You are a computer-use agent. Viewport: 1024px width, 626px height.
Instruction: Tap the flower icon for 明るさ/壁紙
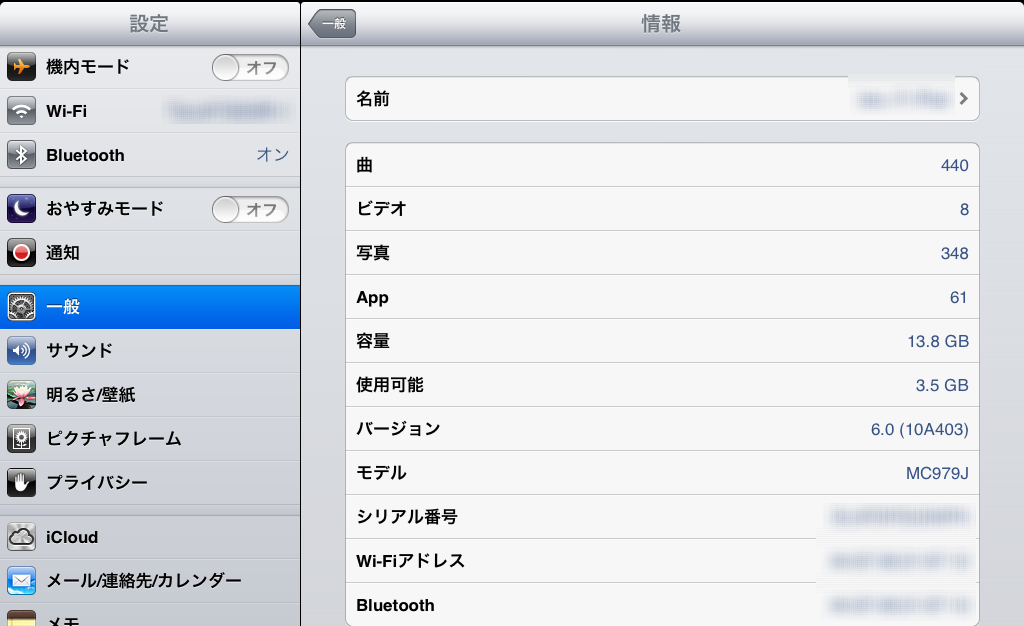click(22, 395)
